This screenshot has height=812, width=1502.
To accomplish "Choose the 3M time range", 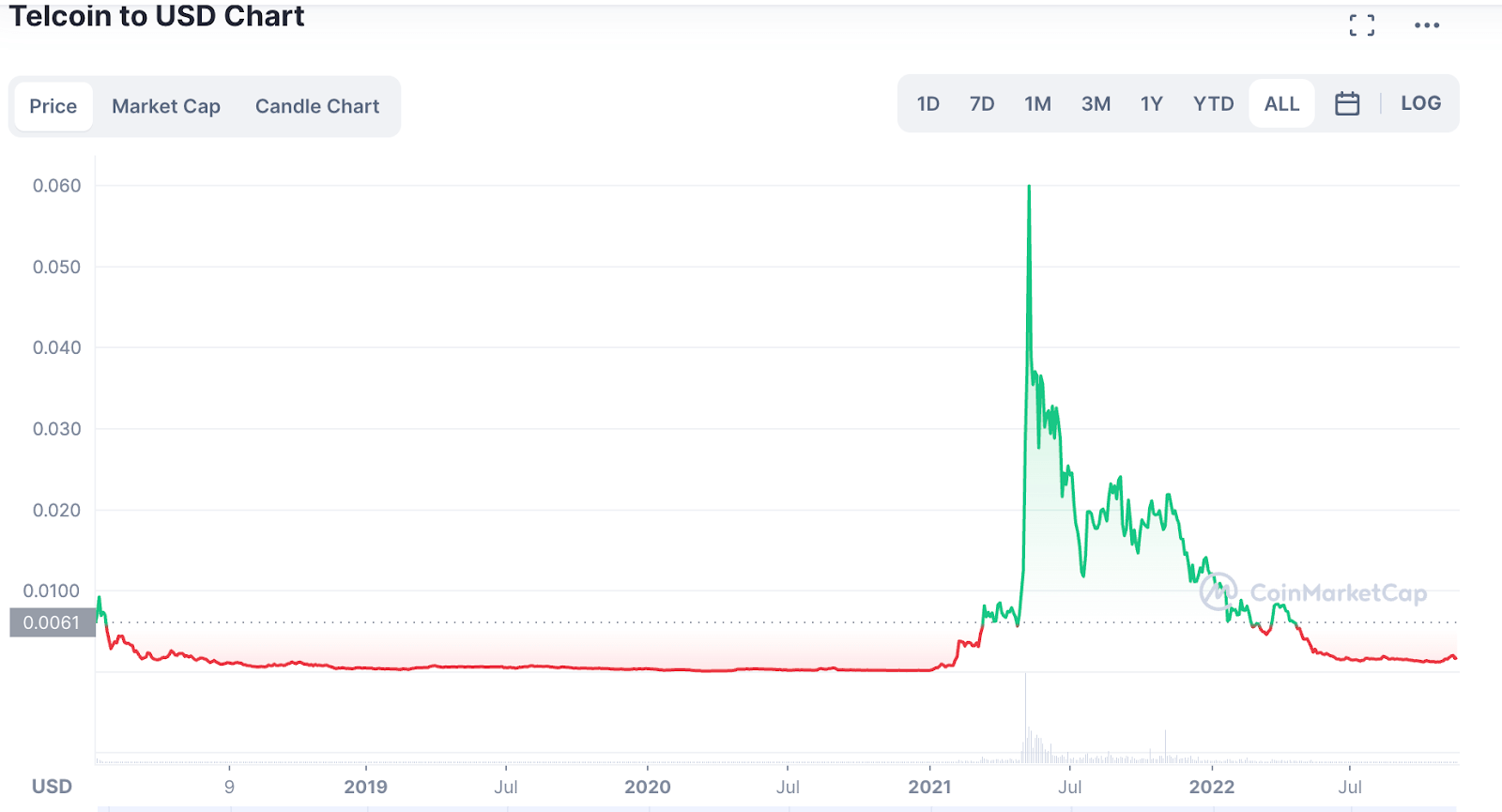I will pos(1096,104).
